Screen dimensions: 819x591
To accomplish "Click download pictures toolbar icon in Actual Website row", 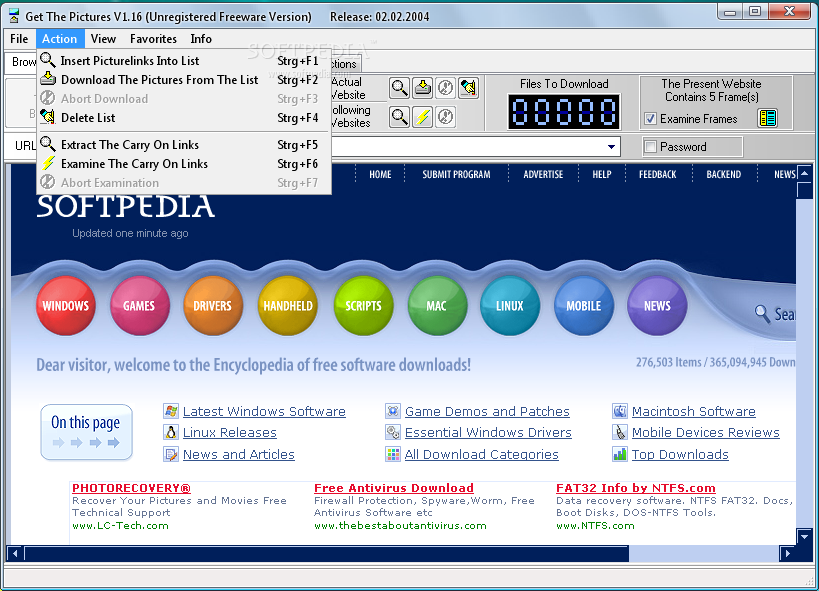I will 423,88.
